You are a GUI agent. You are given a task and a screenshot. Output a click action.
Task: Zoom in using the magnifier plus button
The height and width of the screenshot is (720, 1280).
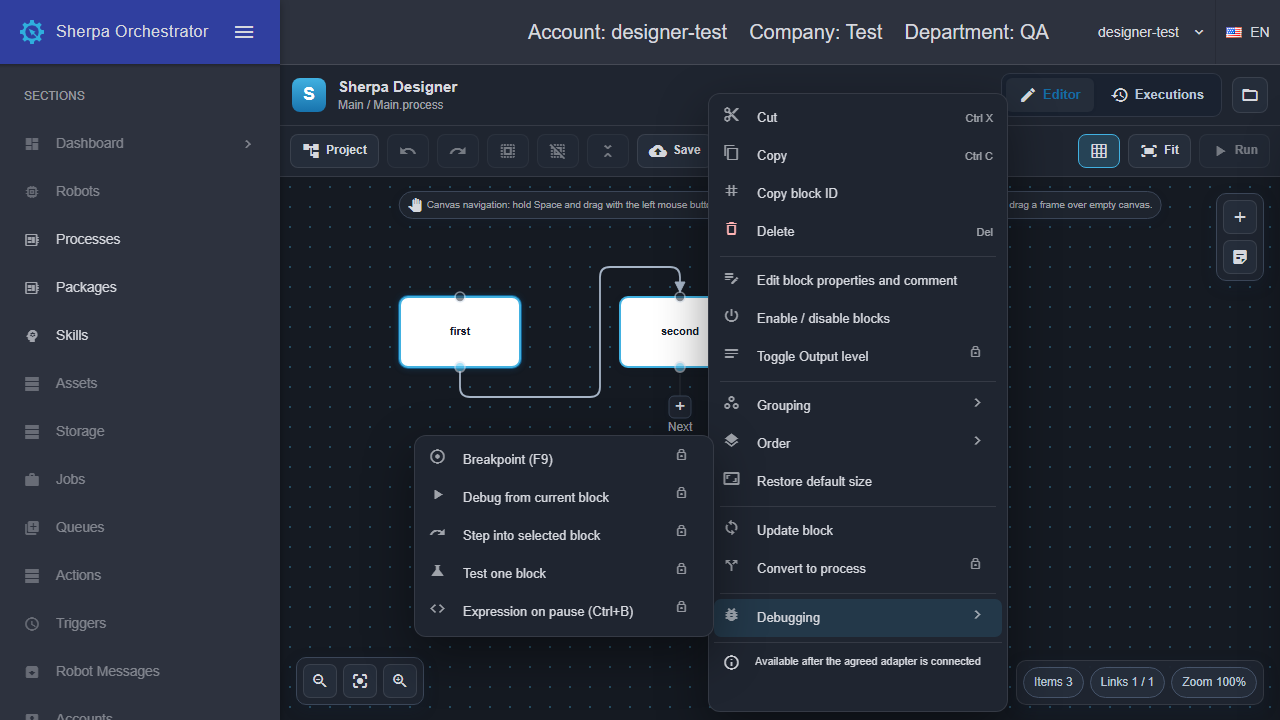coord(400,681)
